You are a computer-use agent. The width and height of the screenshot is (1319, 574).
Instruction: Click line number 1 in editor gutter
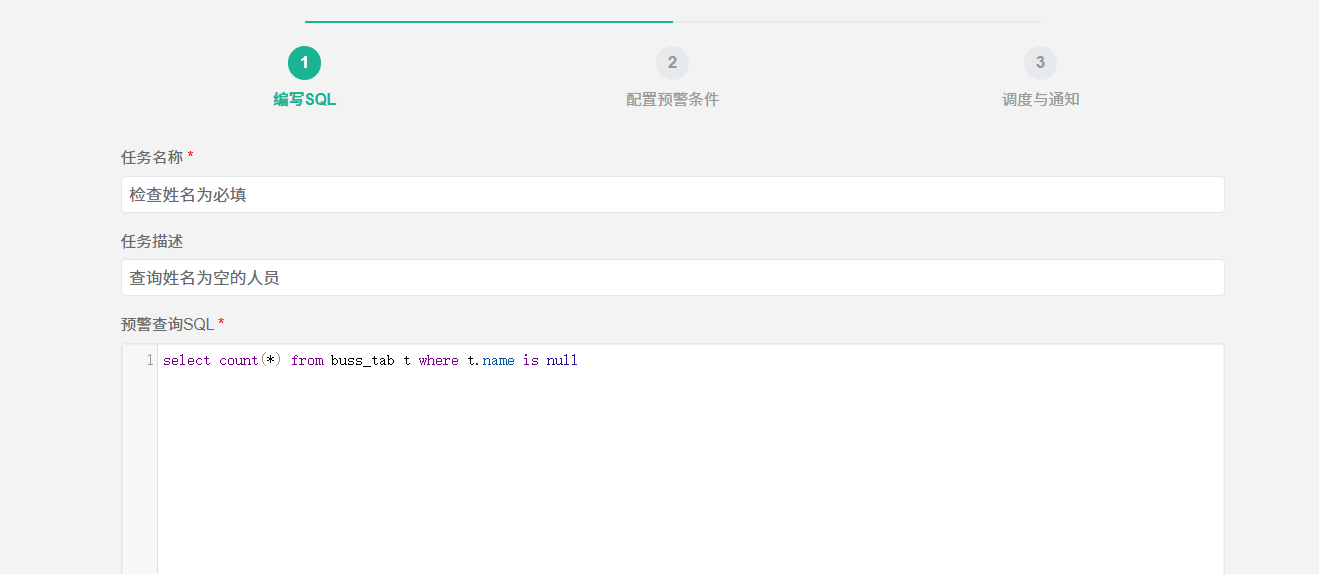coord(150,360)
